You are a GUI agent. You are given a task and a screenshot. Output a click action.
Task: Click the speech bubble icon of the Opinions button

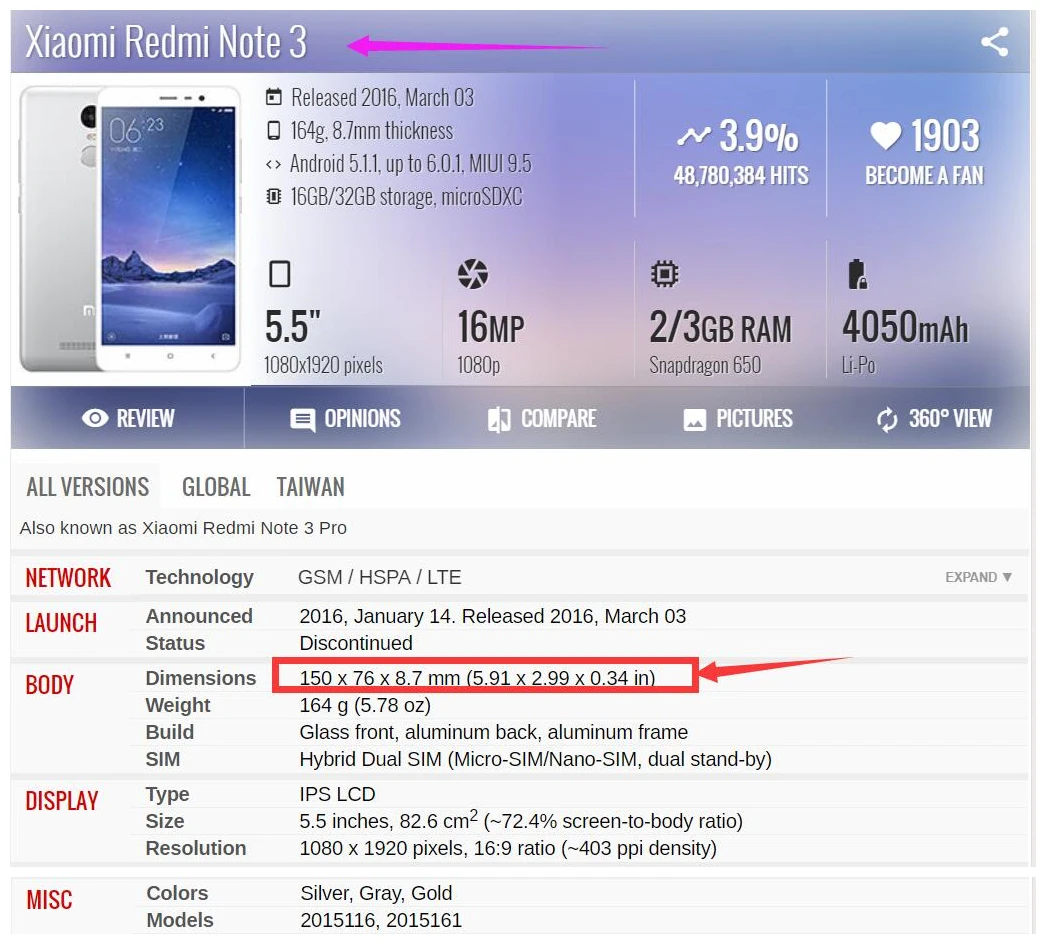click(302, 420)
